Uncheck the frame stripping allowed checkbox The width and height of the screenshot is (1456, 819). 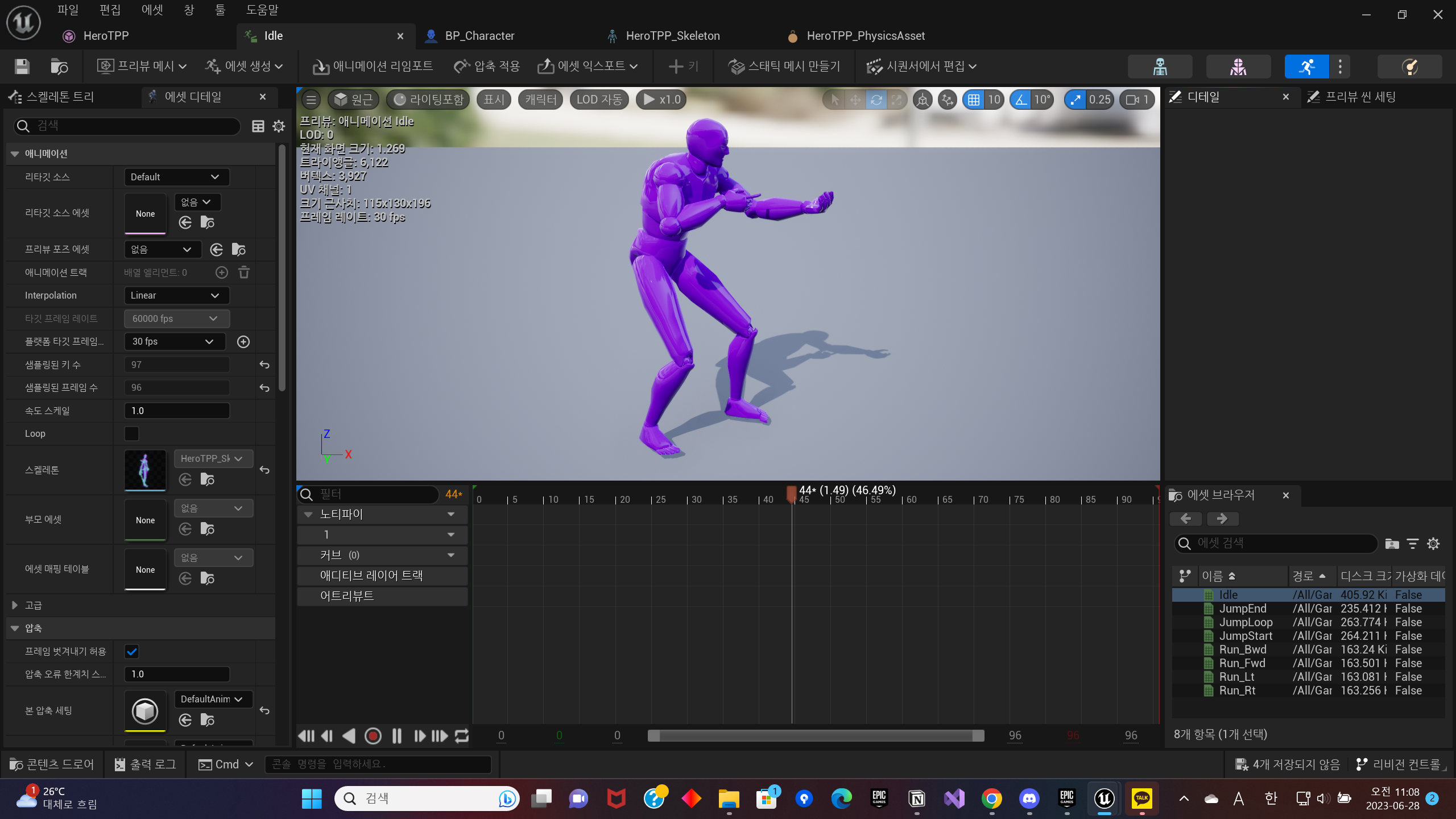tap(131, 651)
